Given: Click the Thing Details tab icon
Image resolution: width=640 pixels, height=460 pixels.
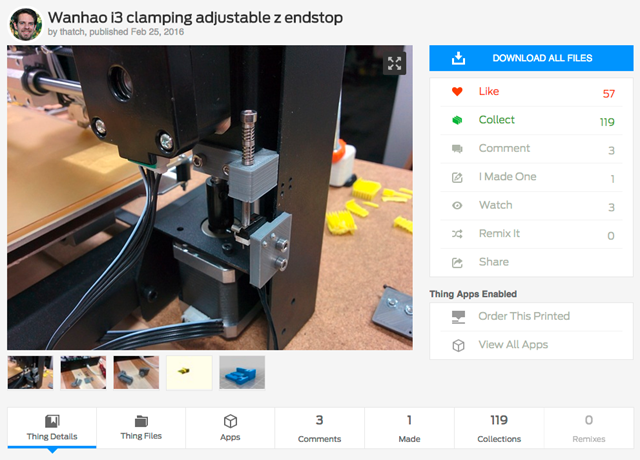Looking at the screenshot, I should tap(52, 421).
